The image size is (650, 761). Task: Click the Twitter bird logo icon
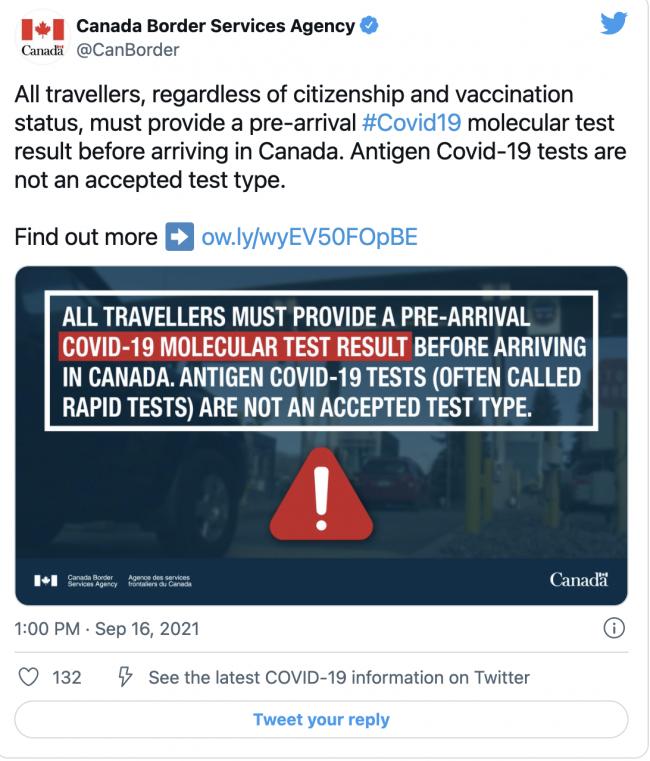pyautogui.click(x=613, y=24)
